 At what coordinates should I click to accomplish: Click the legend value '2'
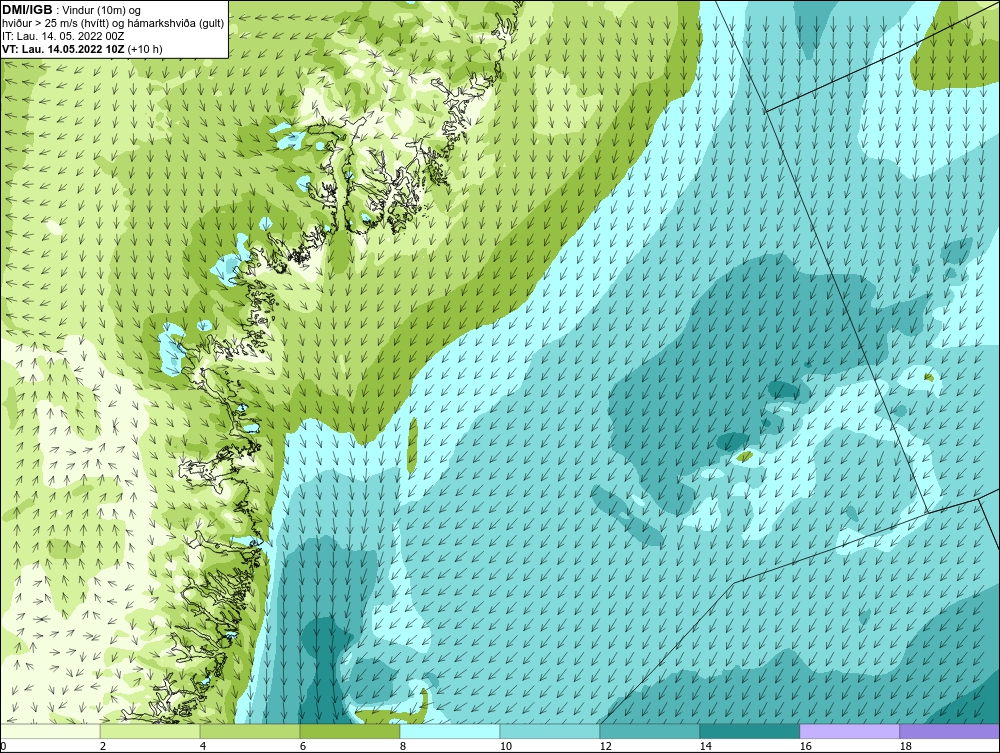tap(103, 746)
